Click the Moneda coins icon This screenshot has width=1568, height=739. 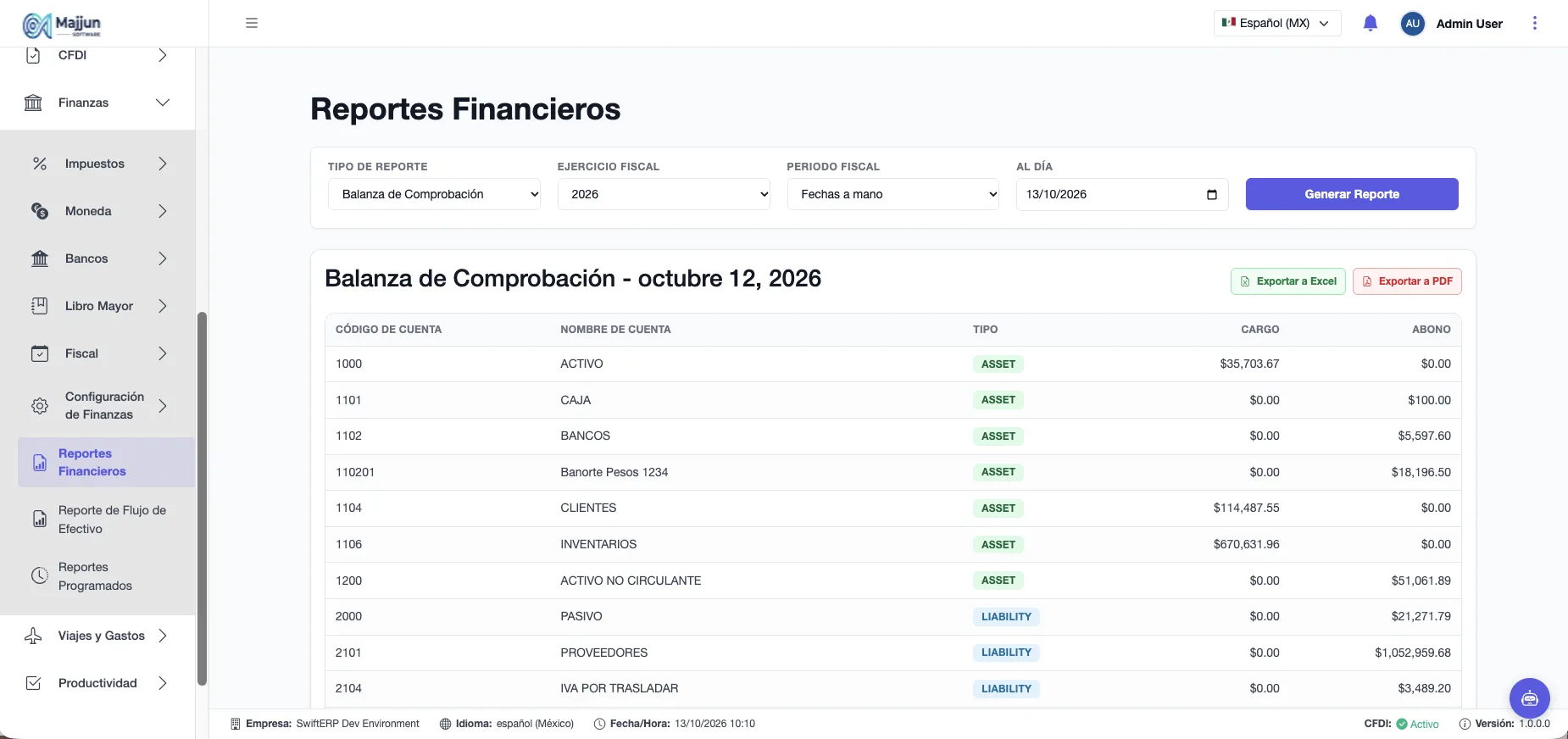pyautogui.click(x=40, y=211)
